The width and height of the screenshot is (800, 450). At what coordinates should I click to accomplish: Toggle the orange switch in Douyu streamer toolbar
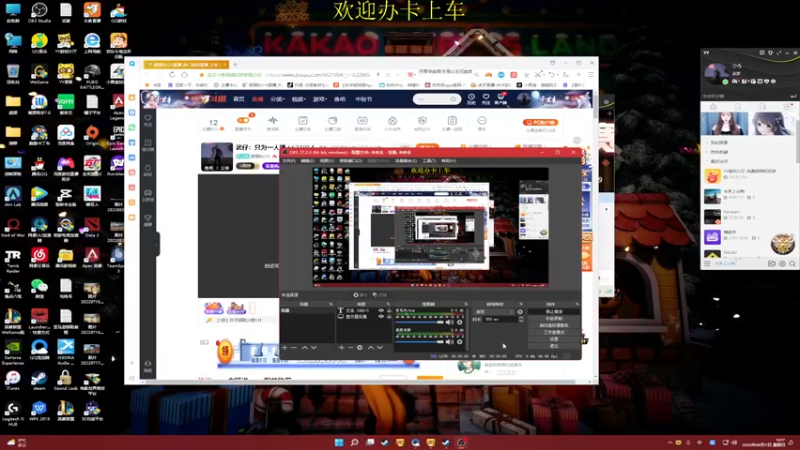[x=243, y=120]
